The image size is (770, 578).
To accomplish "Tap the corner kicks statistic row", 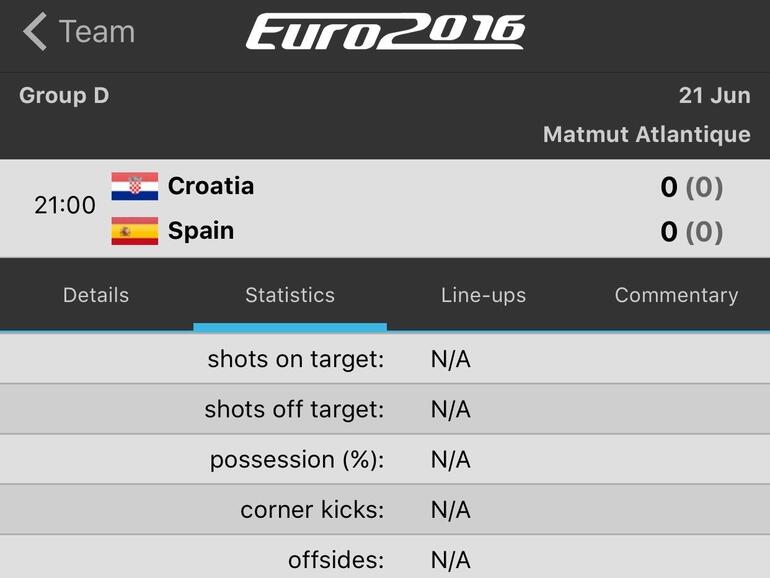I will tap(385, 510).
